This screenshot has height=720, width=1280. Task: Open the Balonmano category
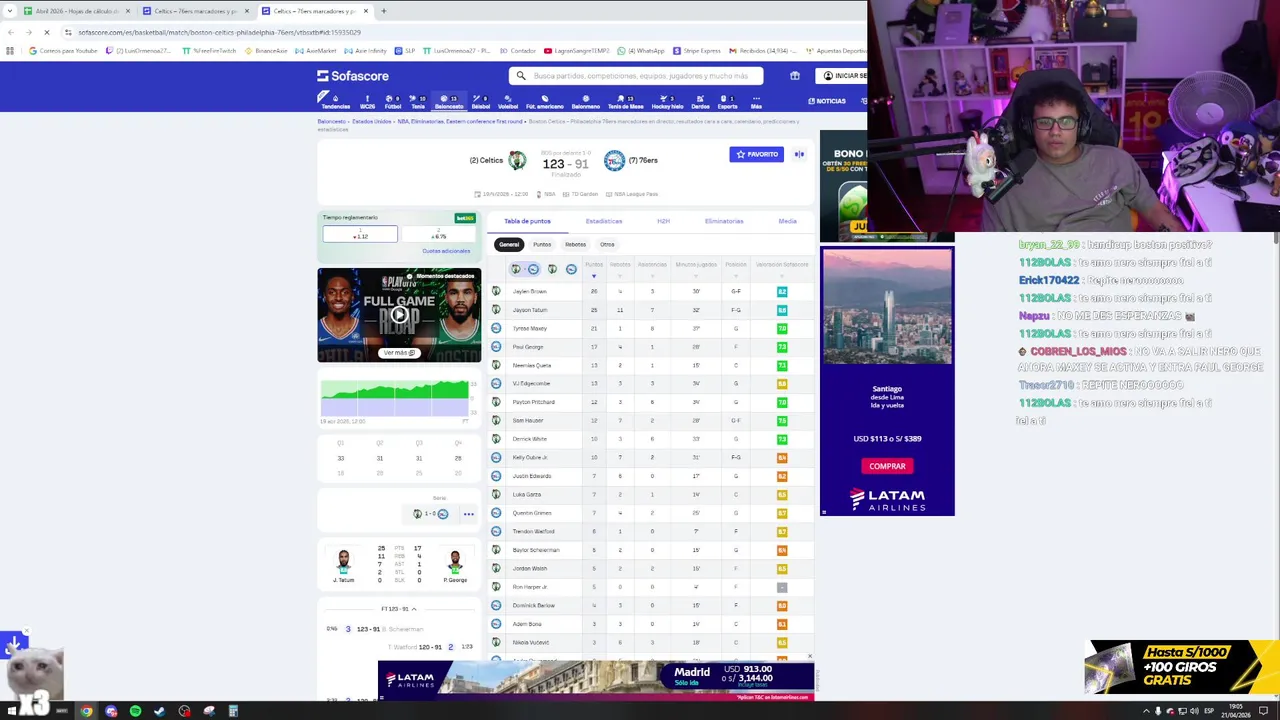586,102
